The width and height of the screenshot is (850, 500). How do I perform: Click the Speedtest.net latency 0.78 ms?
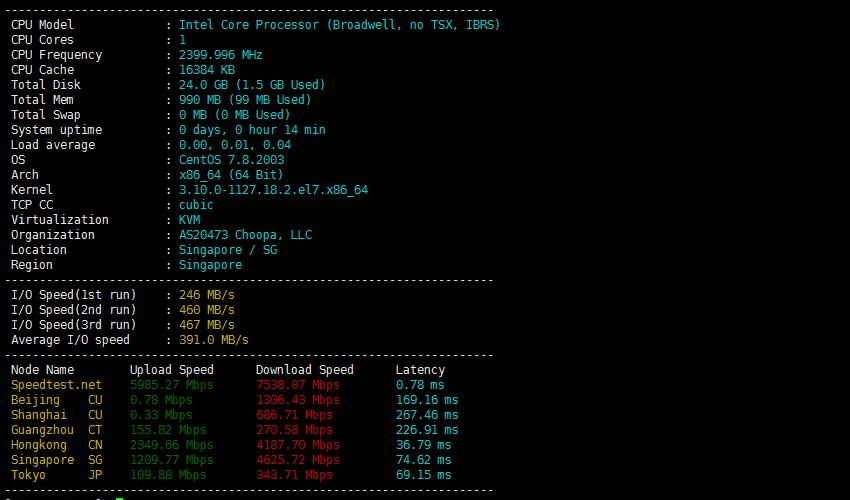tap(420, 385)
